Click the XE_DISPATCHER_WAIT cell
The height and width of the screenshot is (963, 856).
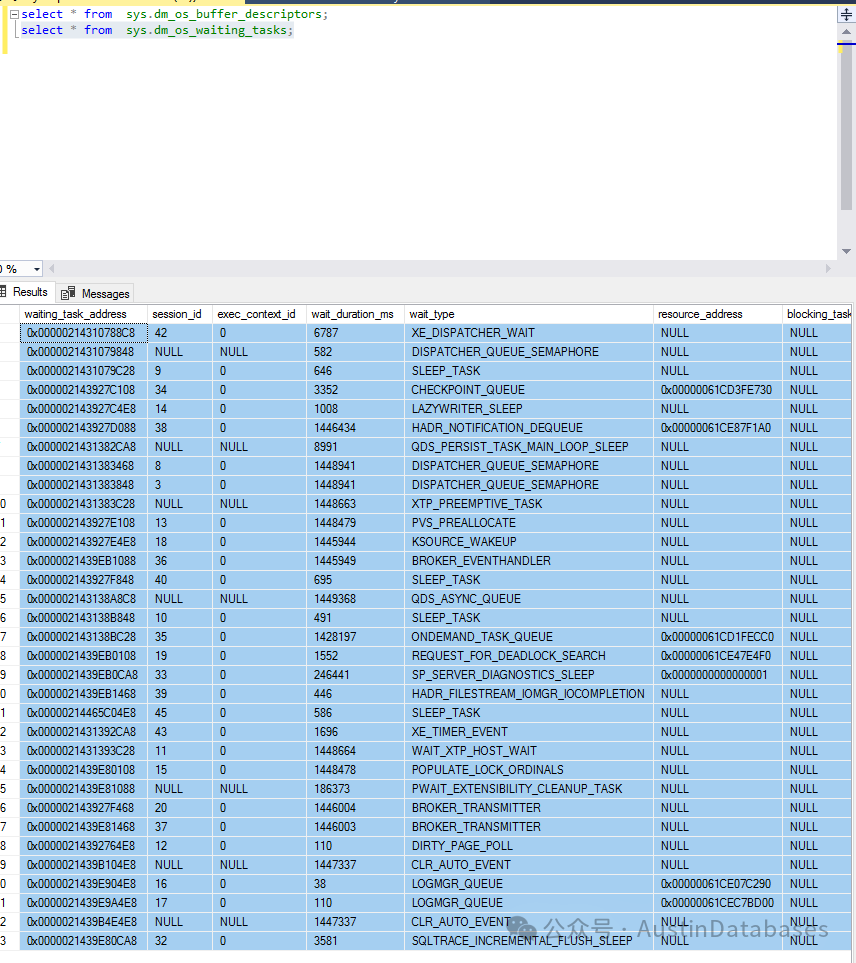coord(529,333)
